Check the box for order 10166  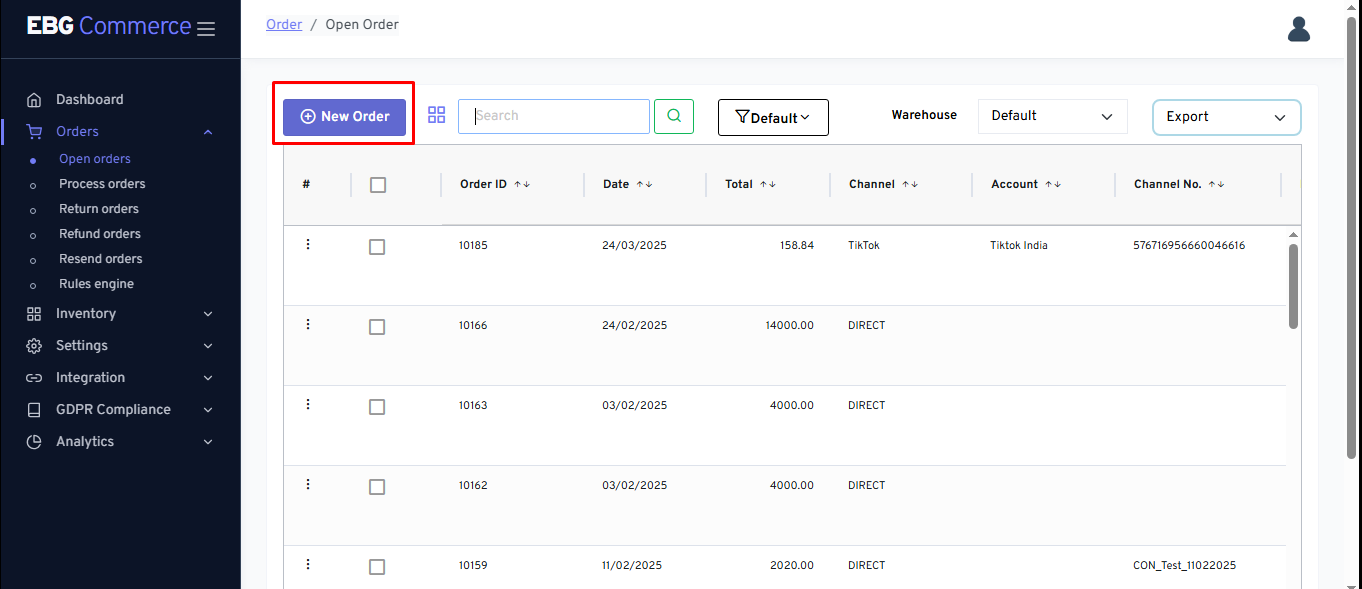pyautogui.click(x=377, y=327)
